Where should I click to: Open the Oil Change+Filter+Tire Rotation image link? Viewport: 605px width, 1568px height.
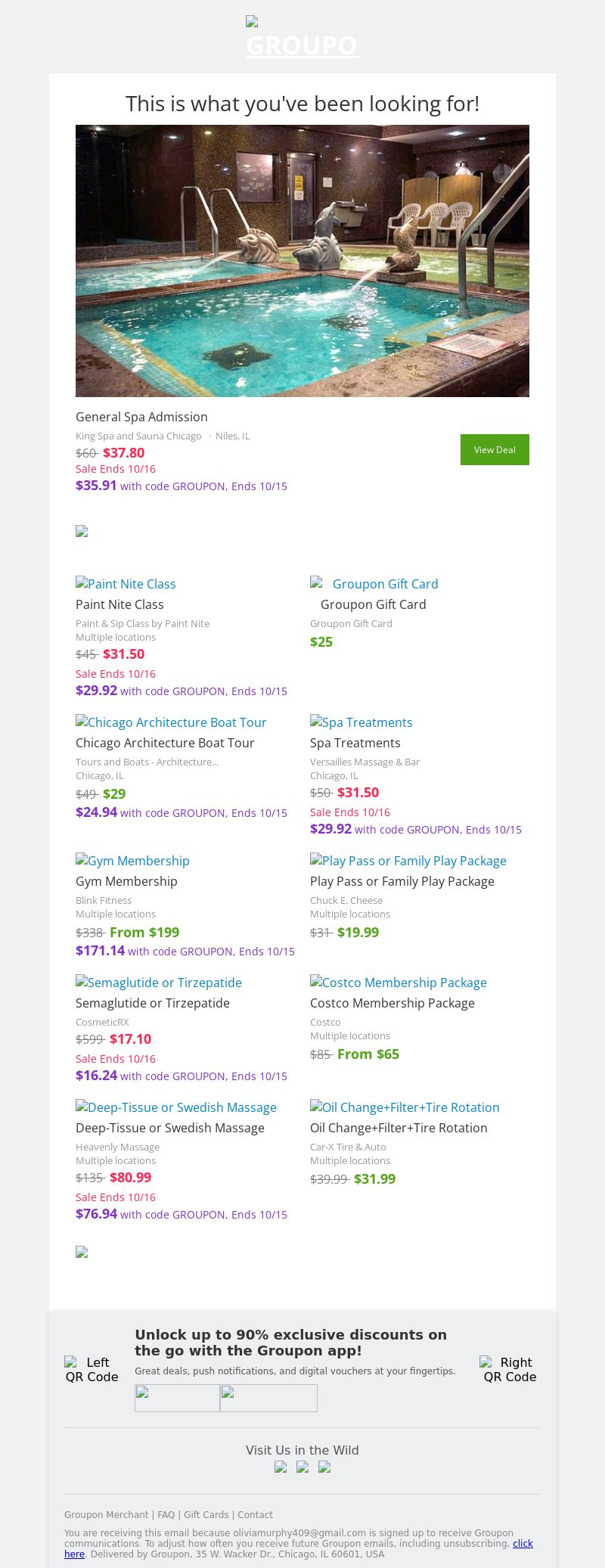pos(405,1107)
